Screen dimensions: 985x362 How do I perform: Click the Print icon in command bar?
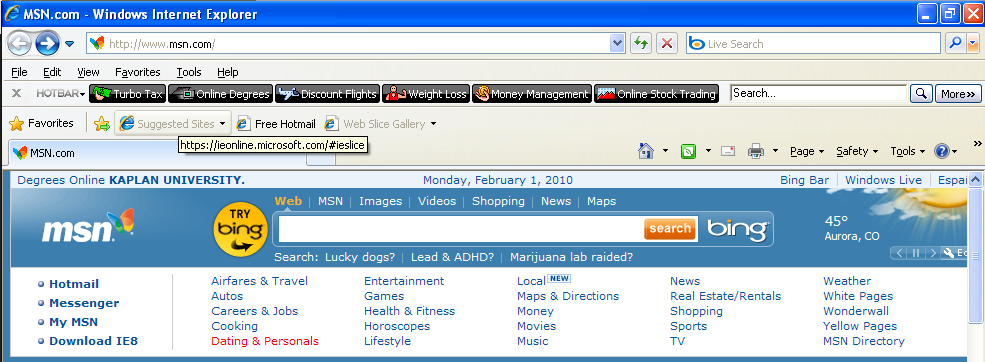click(756, 151)
